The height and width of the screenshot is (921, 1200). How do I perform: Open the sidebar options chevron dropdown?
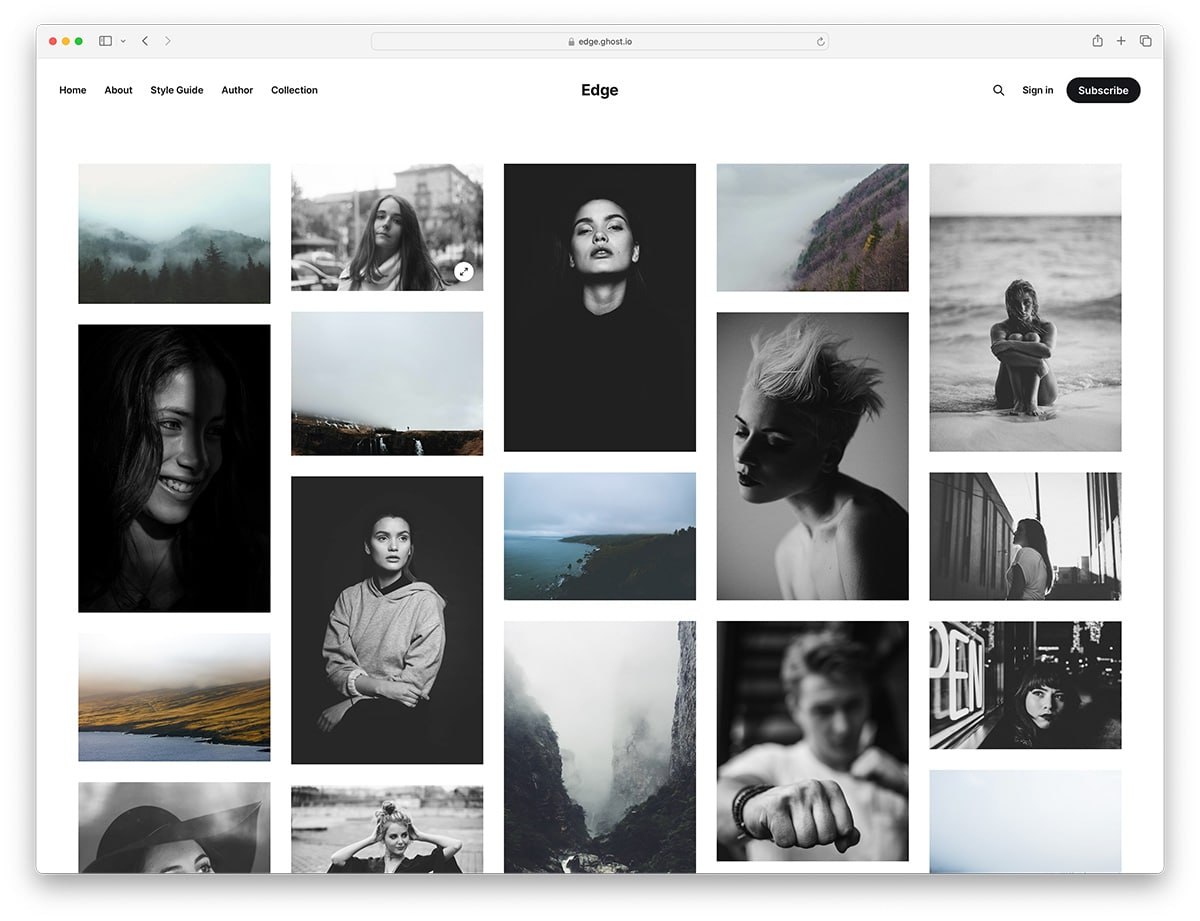pos(123,41)
